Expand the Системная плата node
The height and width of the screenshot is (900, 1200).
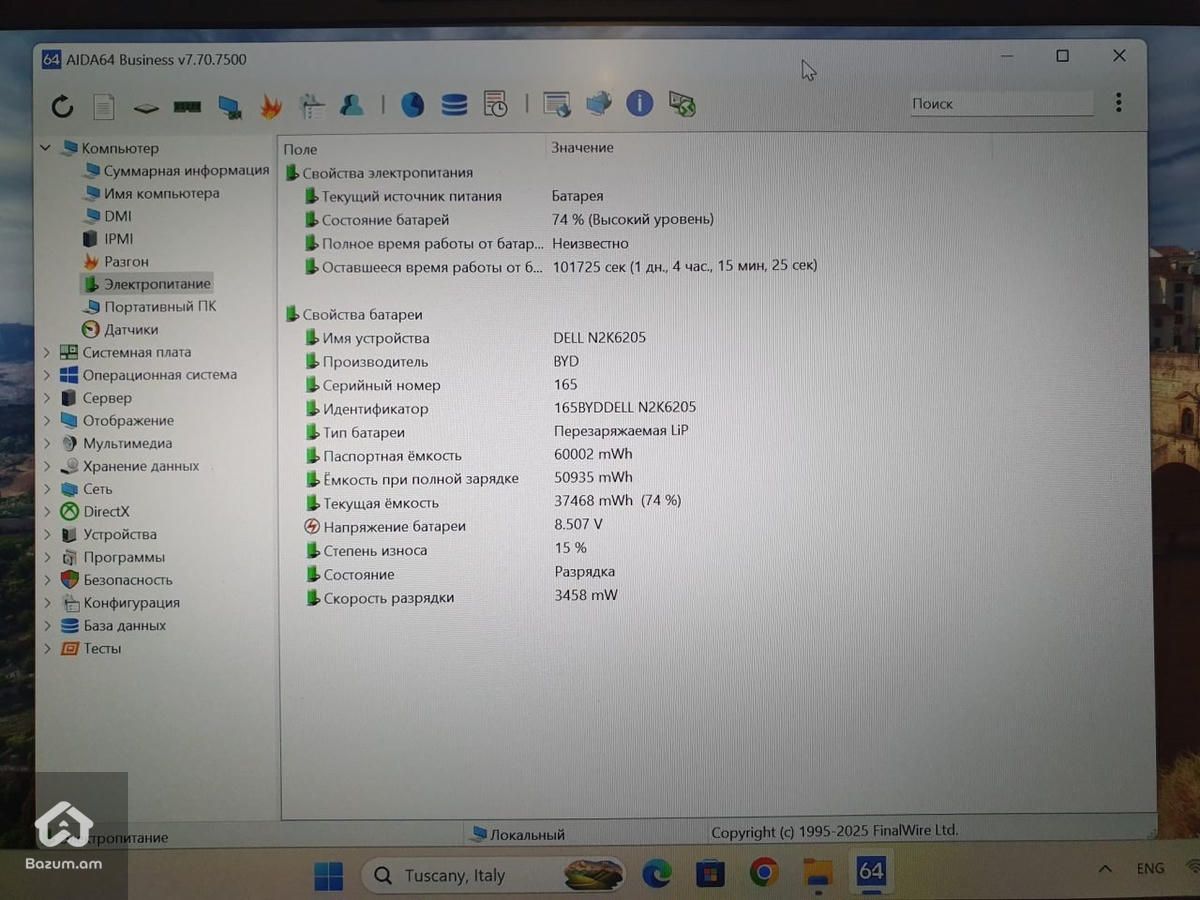tap(46, 352)
